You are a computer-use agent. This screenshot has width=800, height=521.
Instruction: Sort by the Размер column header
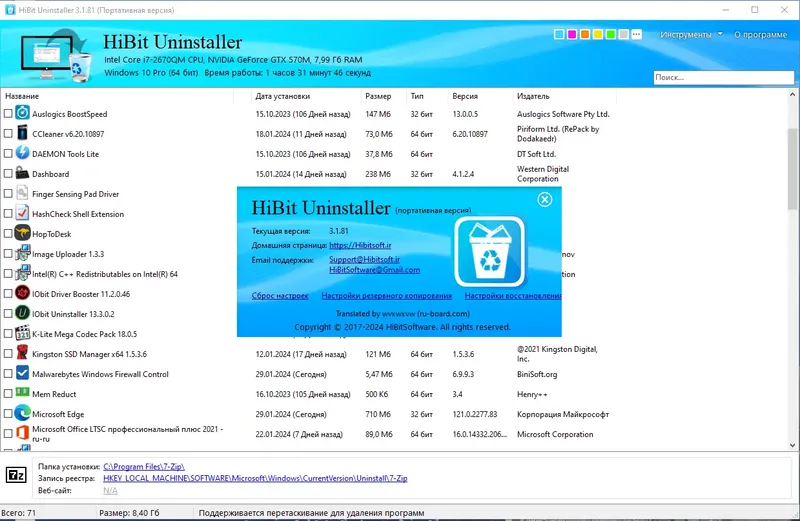click(x=378, y=96)
